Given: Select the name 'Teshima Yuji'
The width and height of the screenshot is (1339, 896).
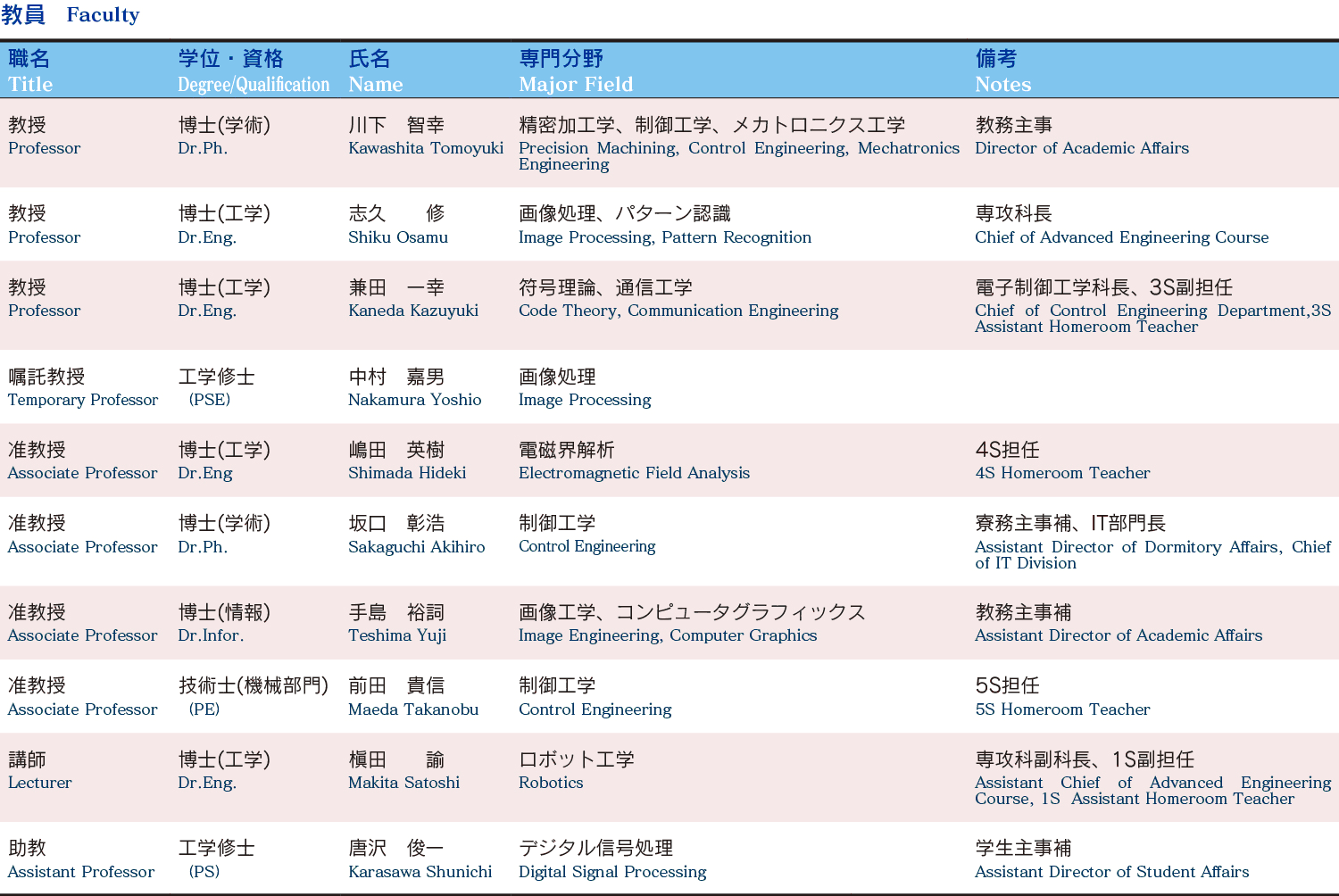Looking at the screenshot, I should click(x=397, y=635).
